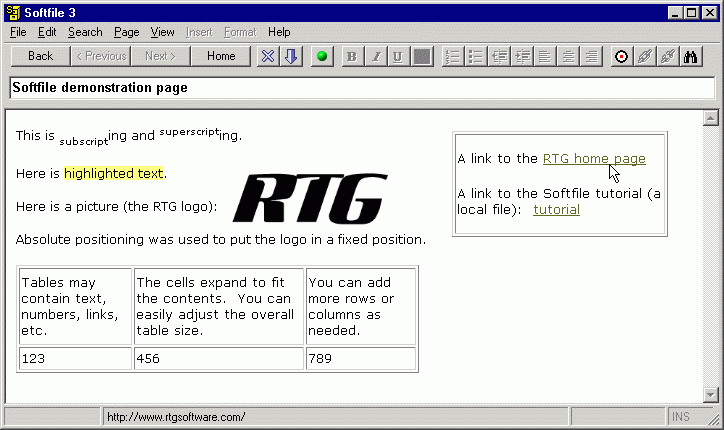Click the superscript text
The image size is (724, 430).
(189, 132)
